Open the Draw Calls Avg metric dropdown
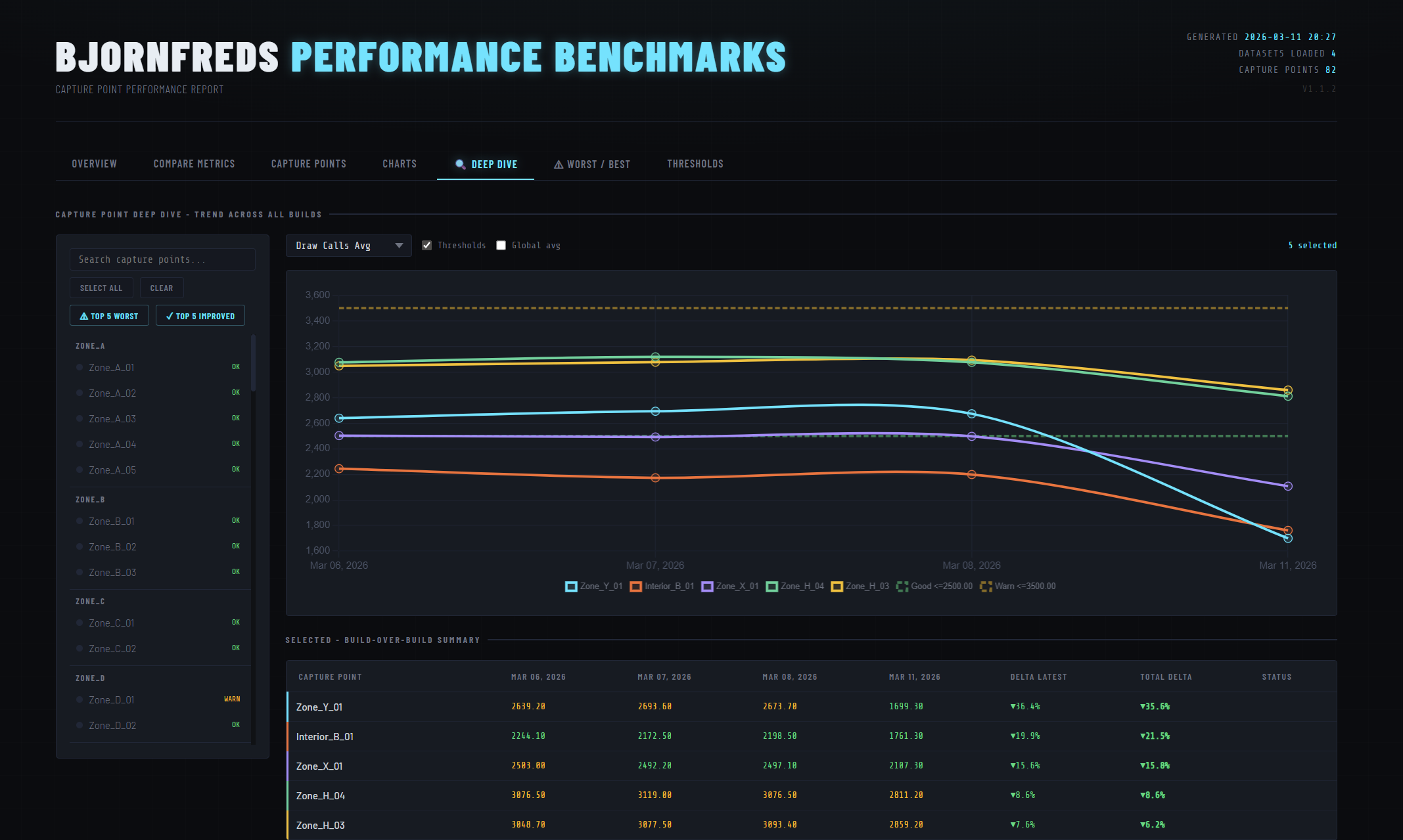The height and width of the screenshot is (840, 1403). pyautogui.click(x=348, y=245)
